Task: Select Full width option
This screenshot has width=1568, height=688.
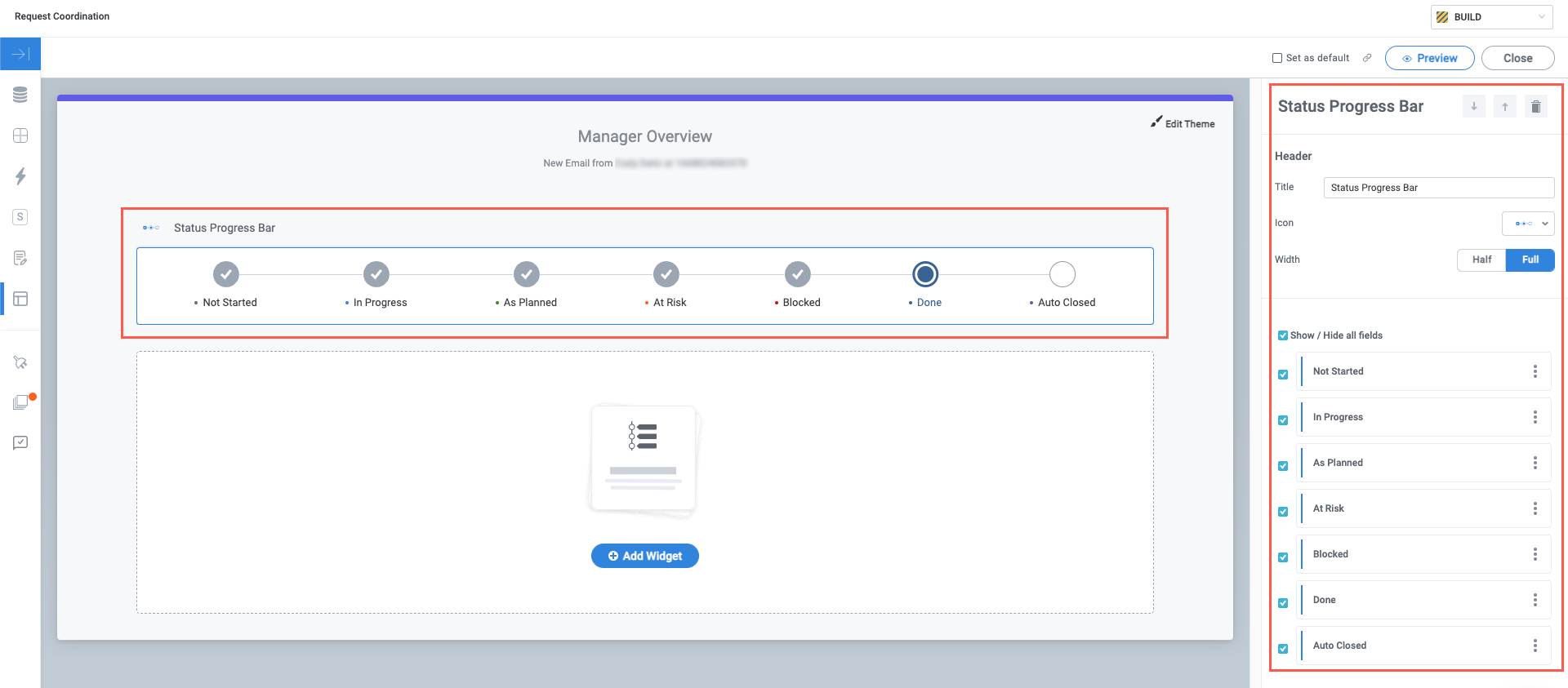Action: click(1530, 260)
